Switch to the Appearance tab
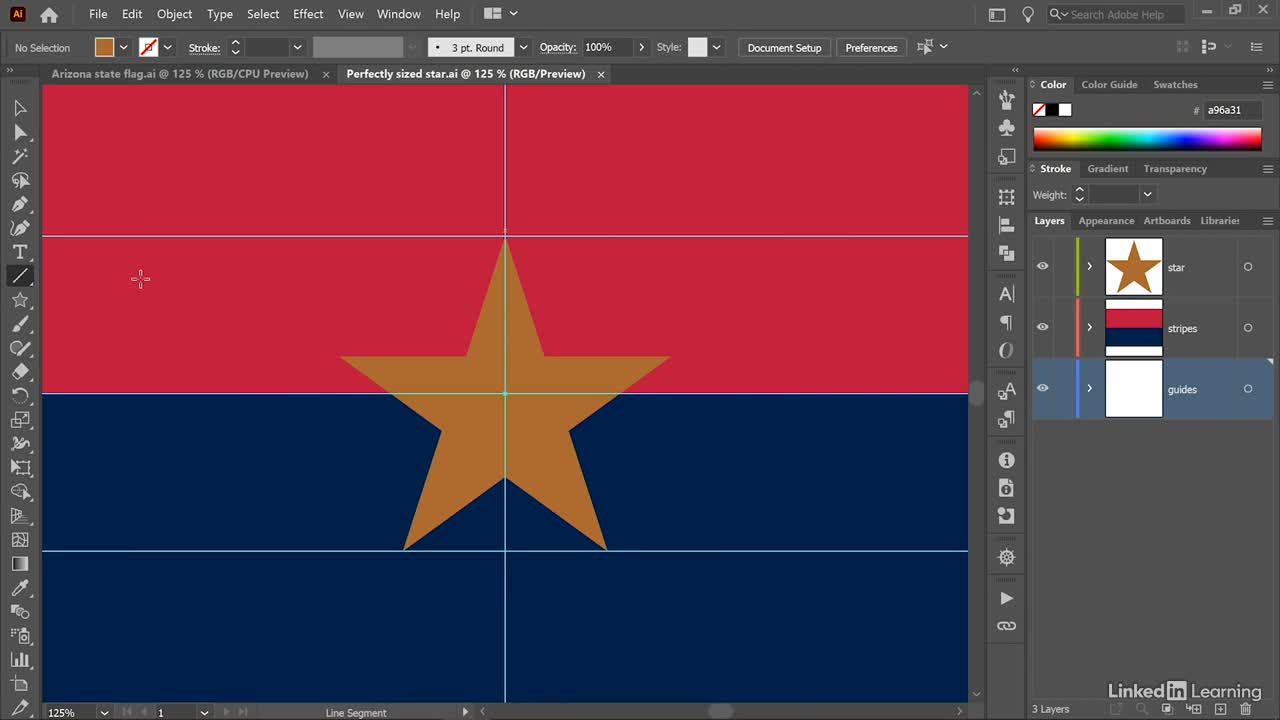 pos(1106,221)
